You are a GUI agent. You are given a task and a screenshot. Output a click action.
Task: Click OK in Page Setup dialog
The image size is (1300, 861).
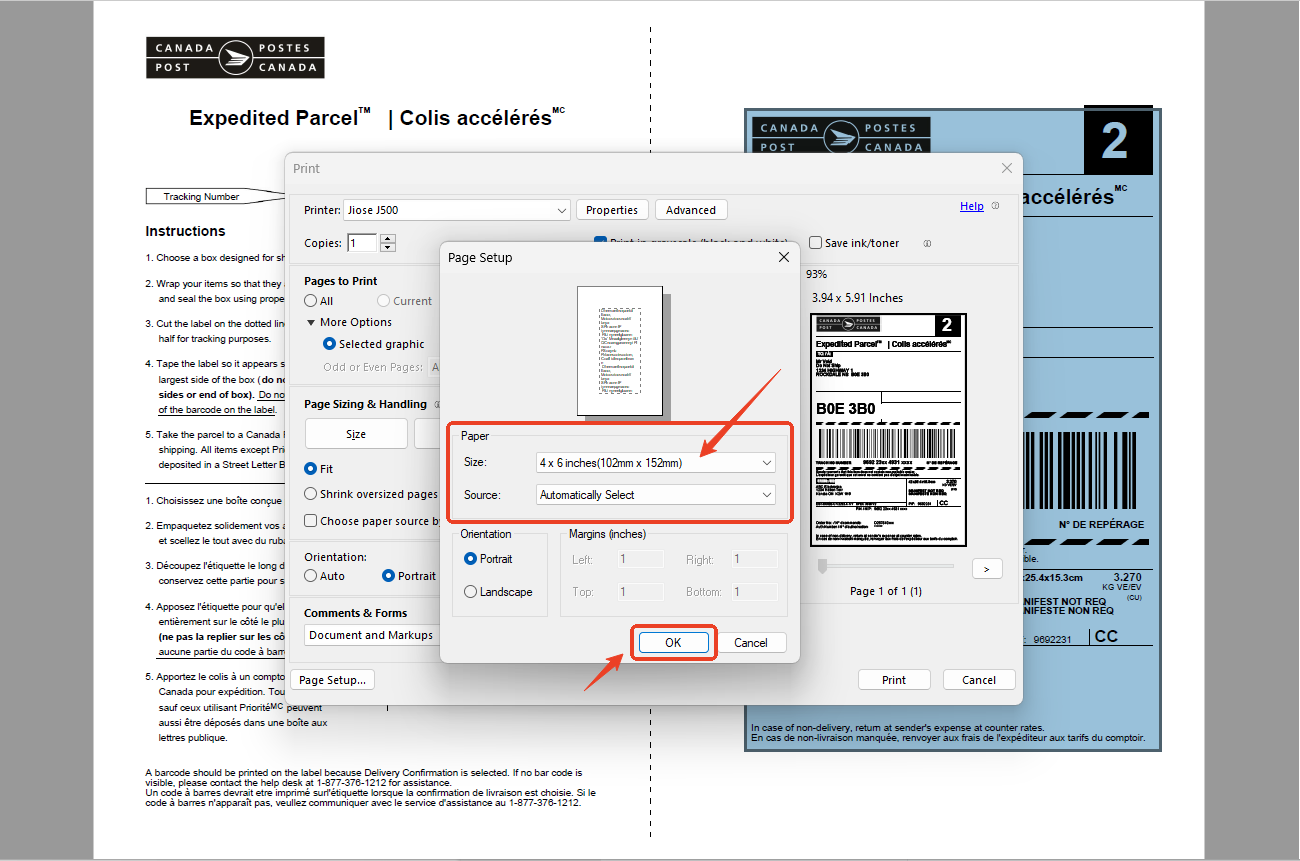coord(673,643)
